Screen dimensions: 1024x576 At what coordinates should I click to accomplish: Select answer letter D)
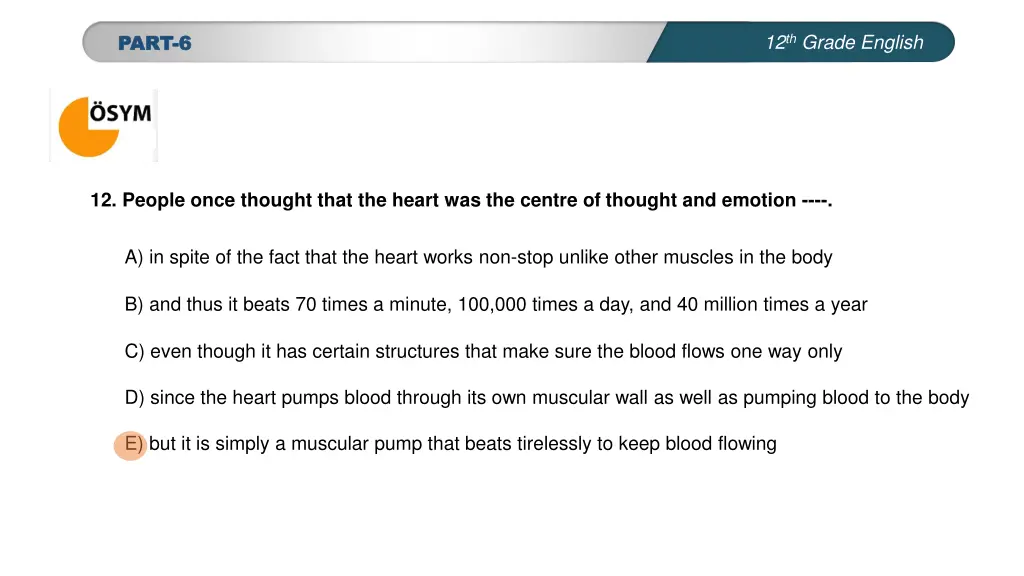[x=134, y=398]
